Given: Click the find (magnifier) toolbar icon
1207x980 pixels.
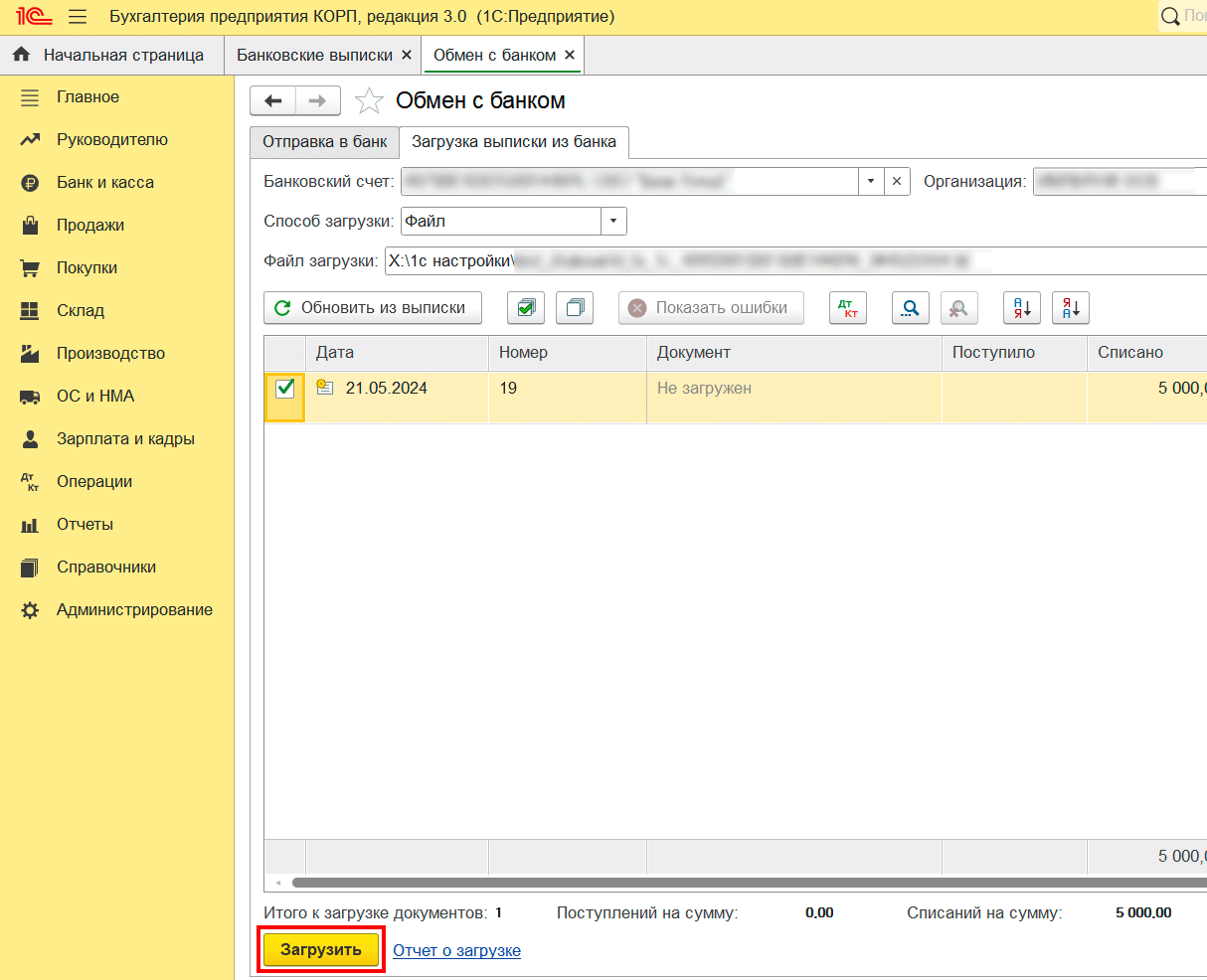Looking at the screenshot, I should pos(910,308).
